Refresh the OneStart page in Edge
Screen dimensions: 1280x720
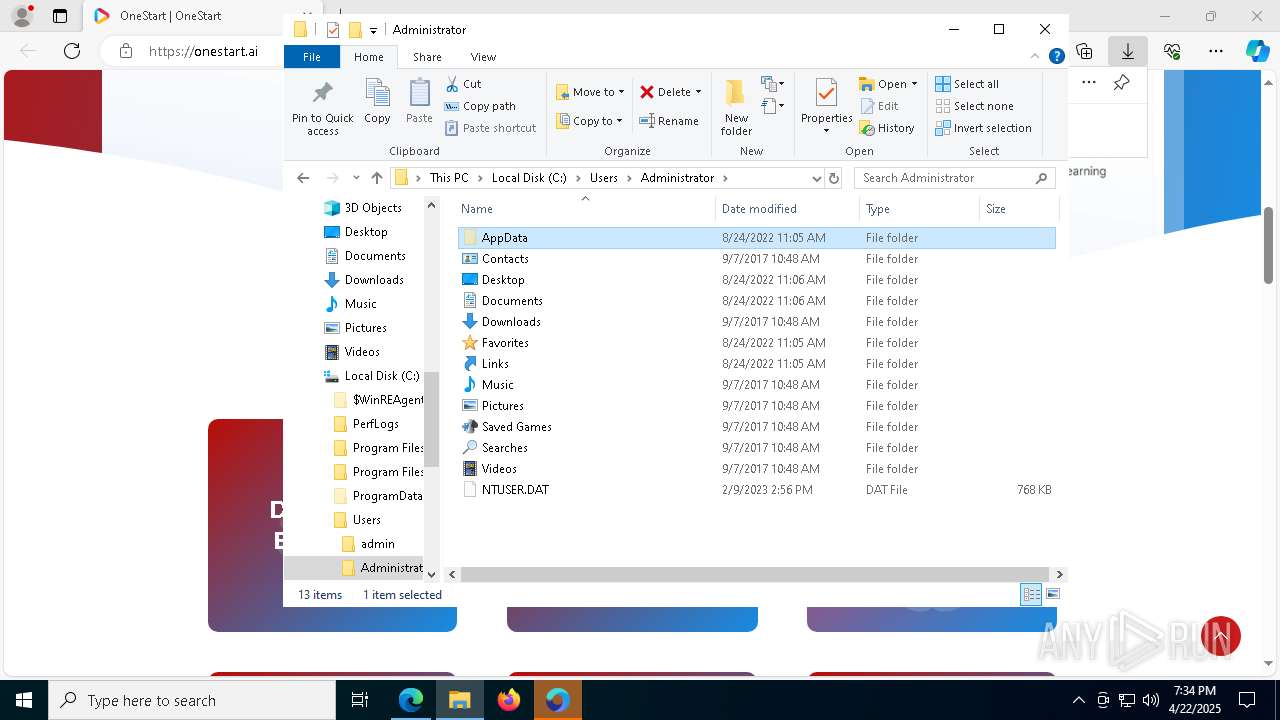[x=72, y=51]
